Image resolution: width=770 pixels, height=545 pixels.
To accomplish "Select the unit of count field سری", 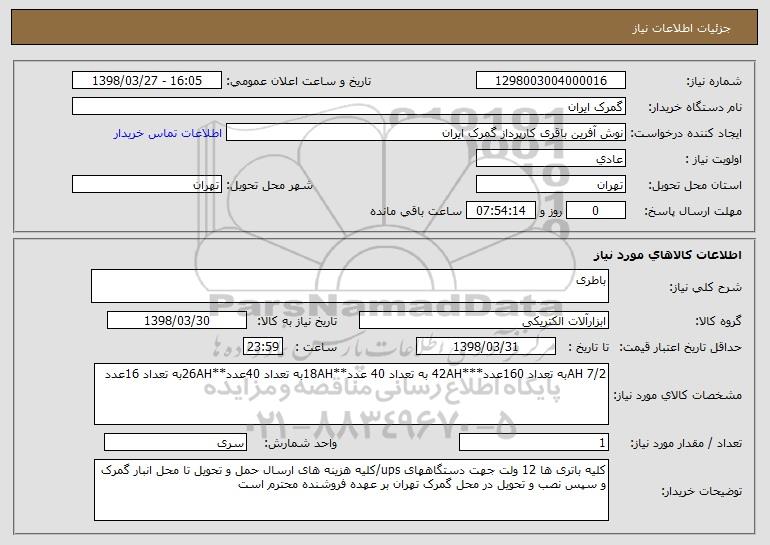I will [x=175, y=442].
